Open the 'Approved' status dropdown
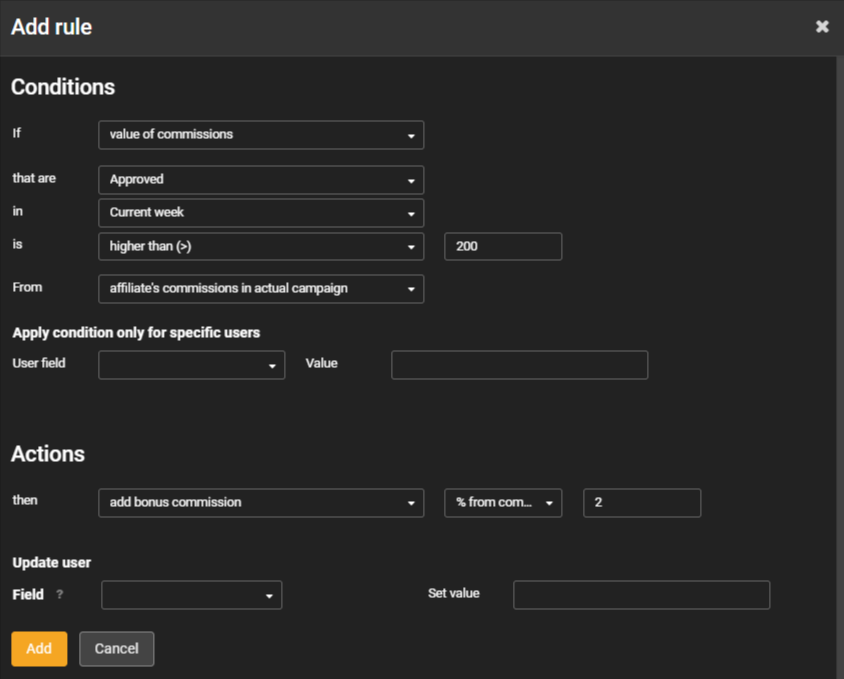This screenshot has width=844, height=679. click(261, 180)
